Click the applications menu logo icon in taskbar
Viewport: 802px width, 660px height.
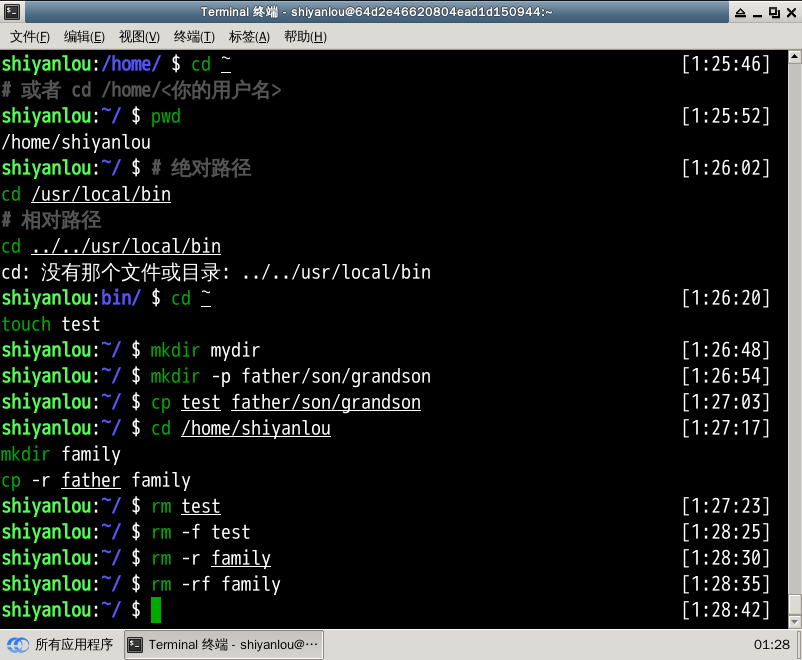[17, 645]
